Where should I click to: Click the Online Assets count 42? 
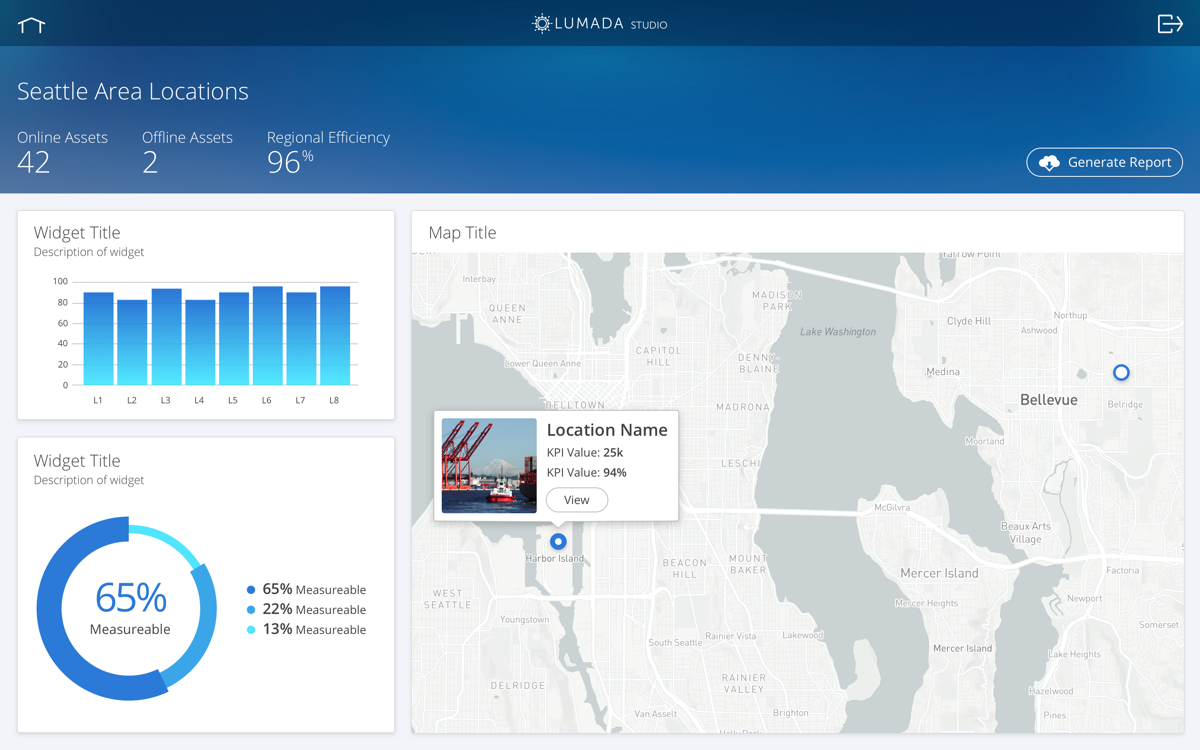click(x=34, y=162)
